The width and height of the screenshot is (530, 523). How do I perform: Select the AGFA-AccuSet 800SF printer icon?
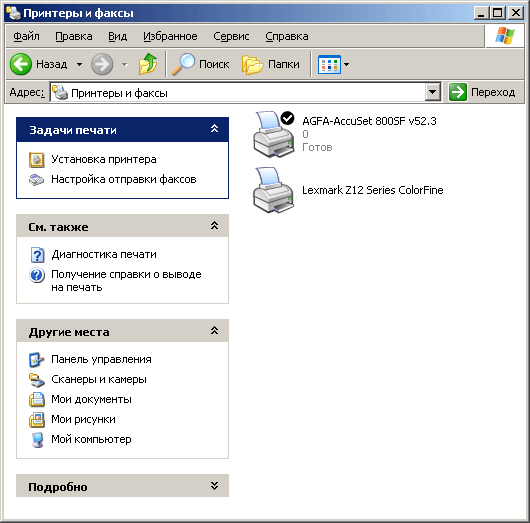tap(273, 134)
